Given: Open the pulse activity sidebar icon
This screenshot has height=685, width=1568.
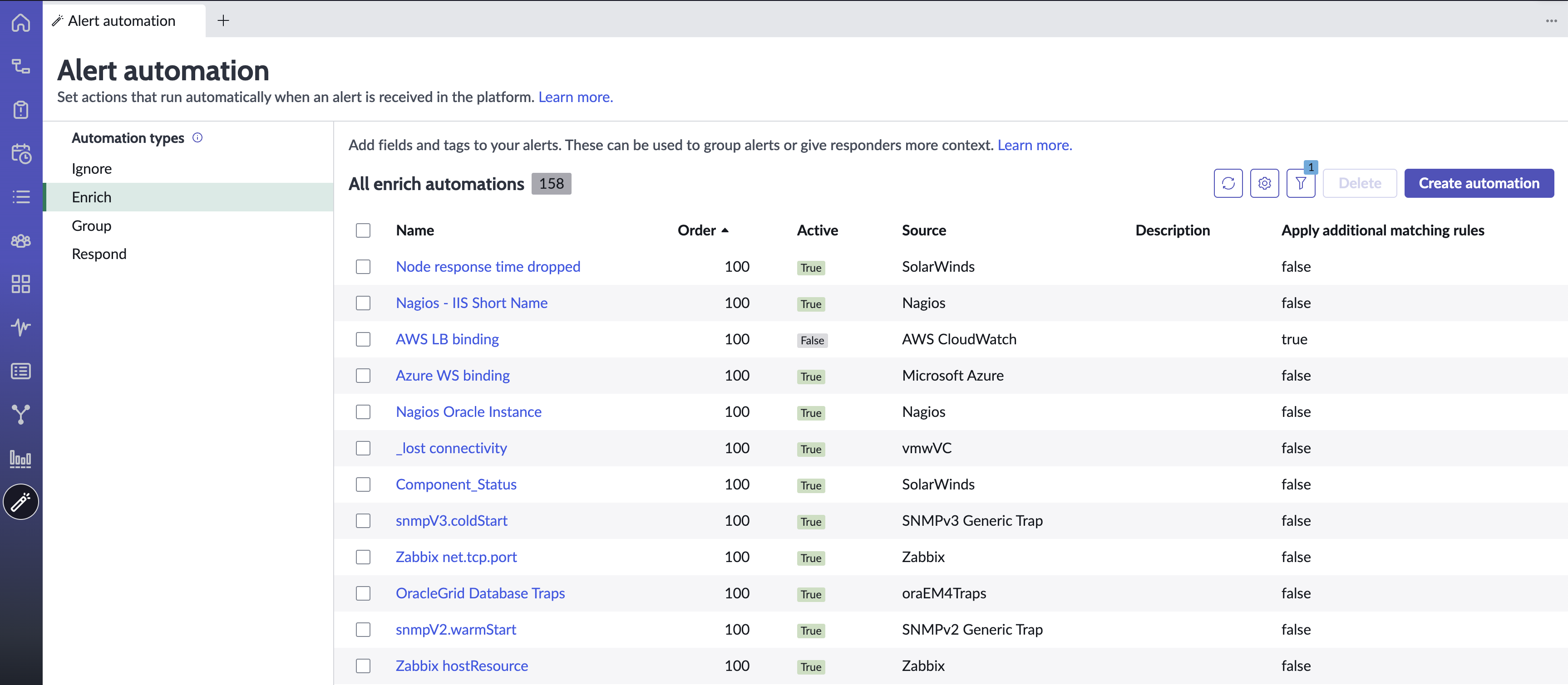Looking at the screenshot, I should [21, 327].
